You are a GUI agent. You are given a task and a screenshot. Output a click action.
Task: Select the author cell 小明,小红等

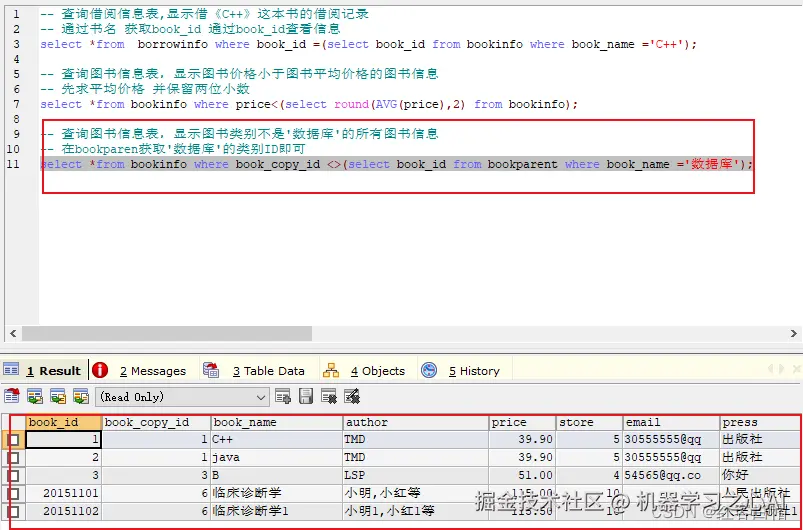click(416, 494)
